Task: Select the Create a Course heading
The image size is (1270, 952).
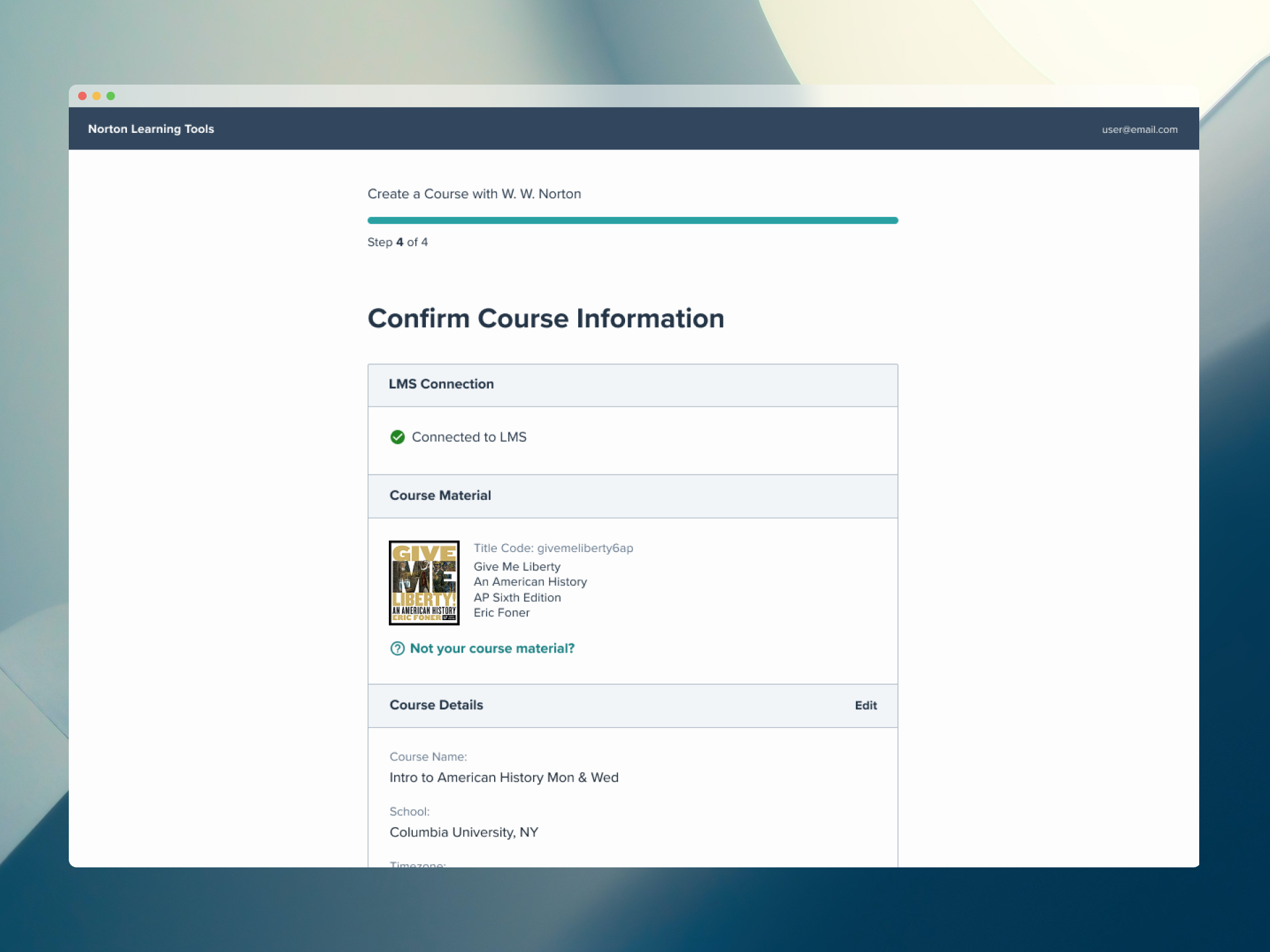Action: click(x=474, y=194)
